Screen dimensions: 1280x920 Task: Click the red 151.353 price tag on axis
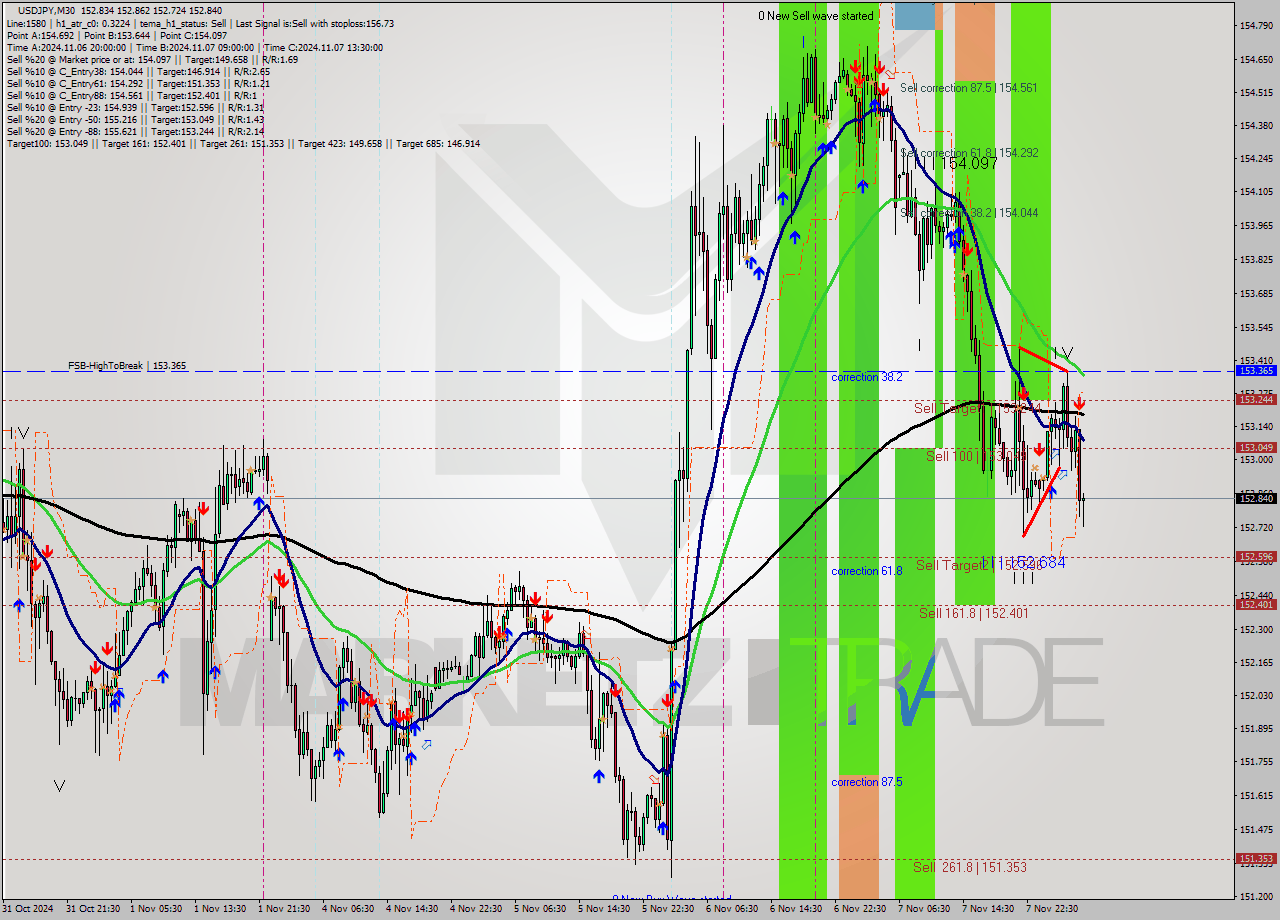(1256, 858)
